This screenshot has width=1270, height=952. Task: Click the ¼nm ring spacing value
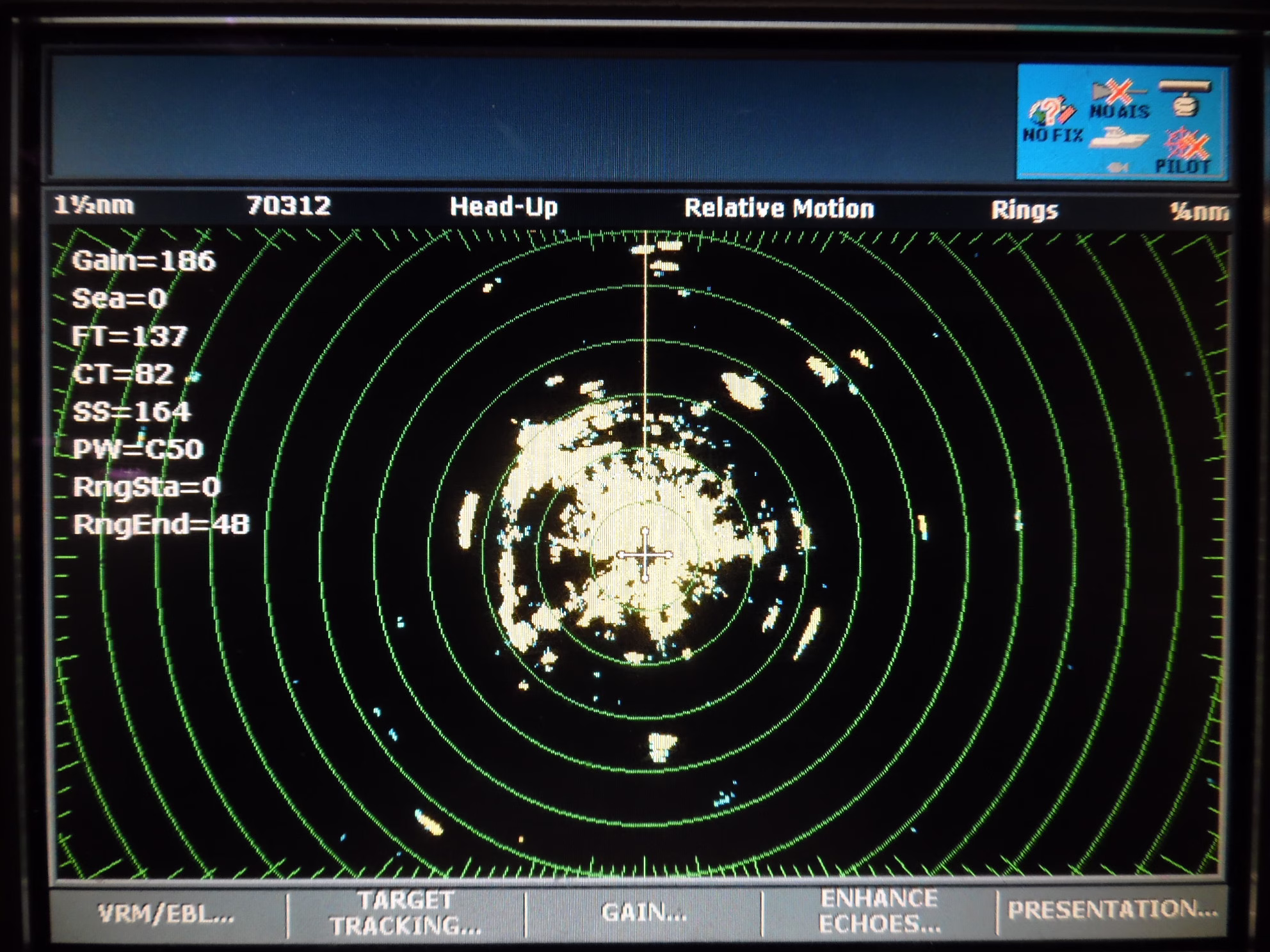tap(1200, 212)
